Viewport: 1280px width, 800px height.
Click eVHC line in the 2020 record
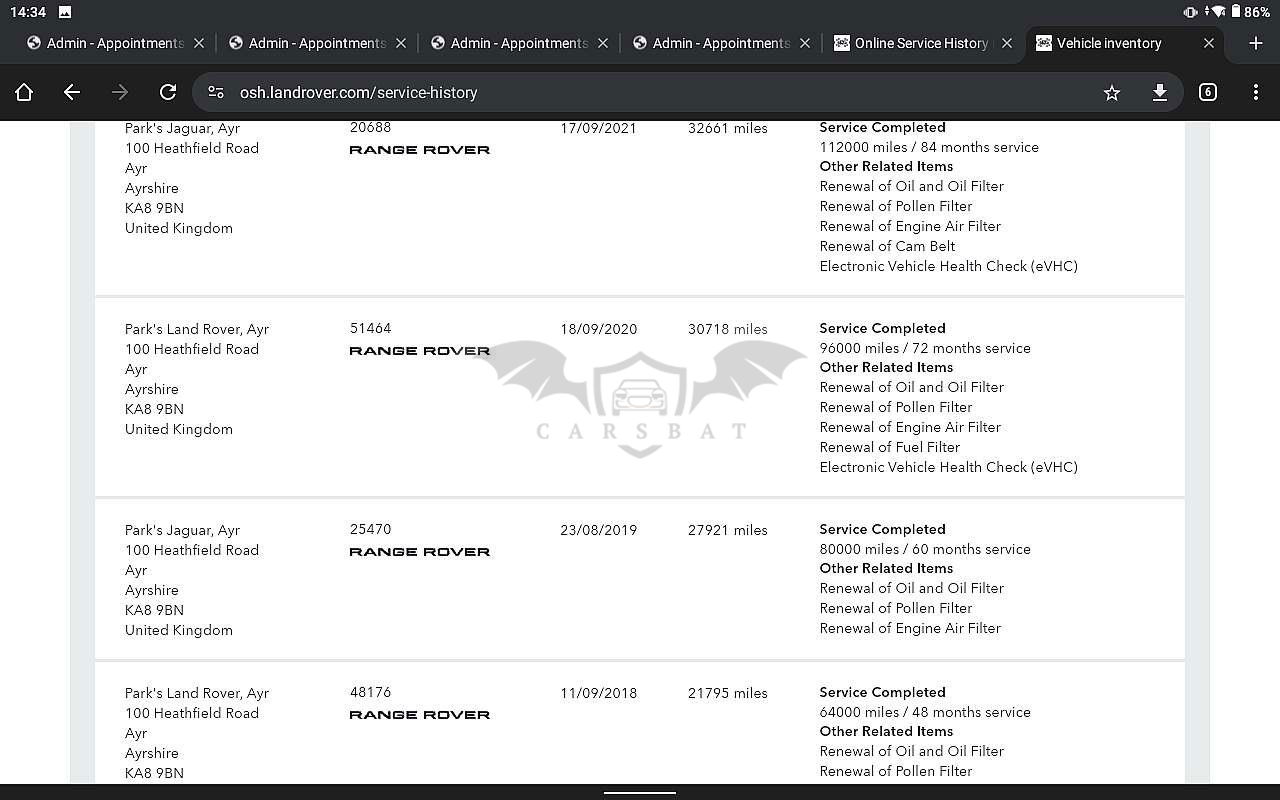tap(949, 467)
